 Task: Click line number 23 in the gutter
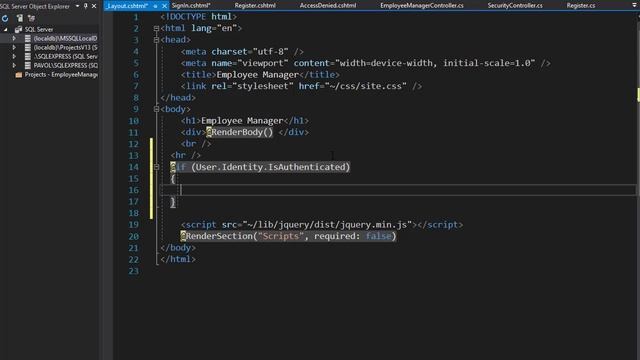[133, 271]
